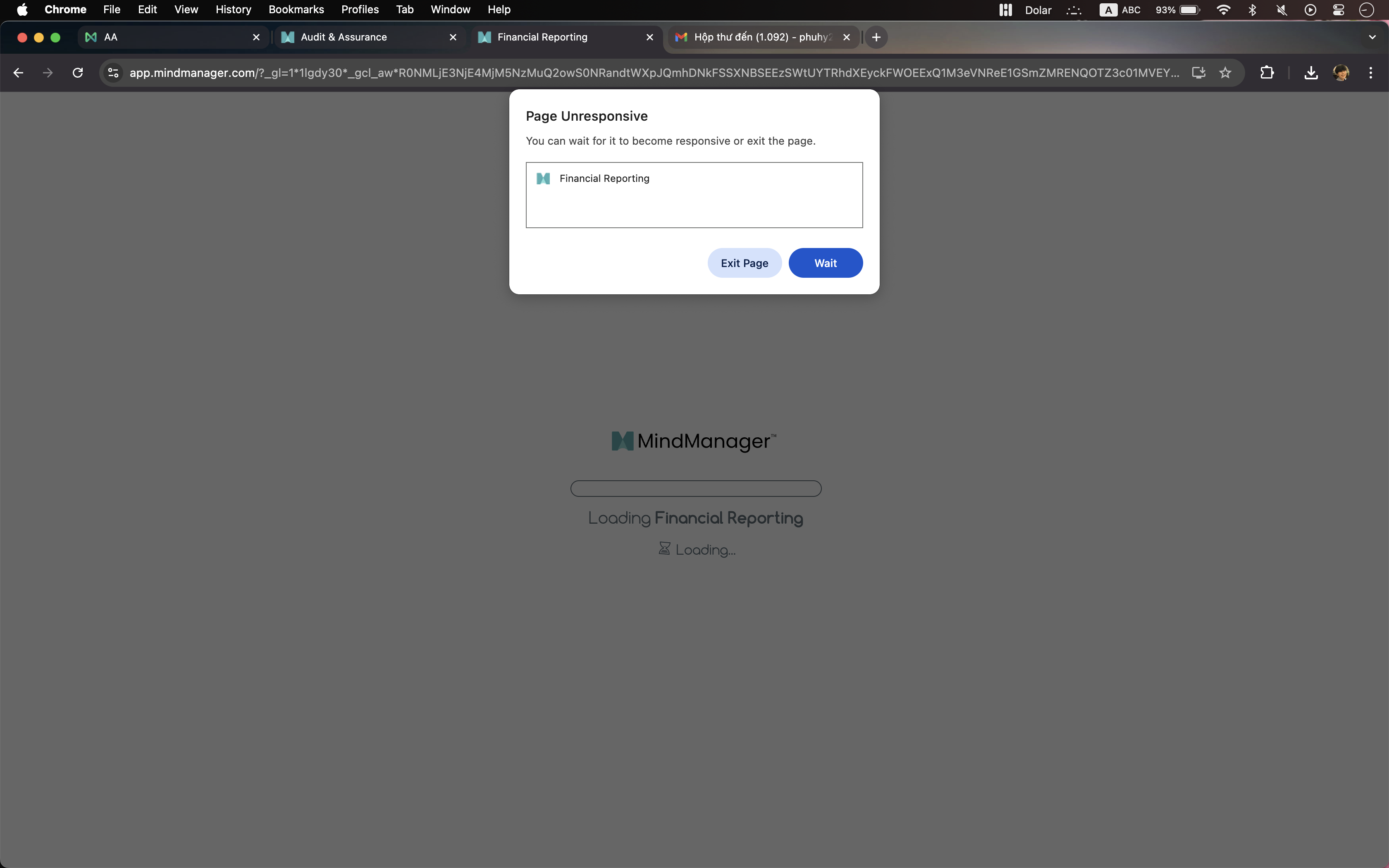
Task: Open the Window menu
Action: point(451,10)
